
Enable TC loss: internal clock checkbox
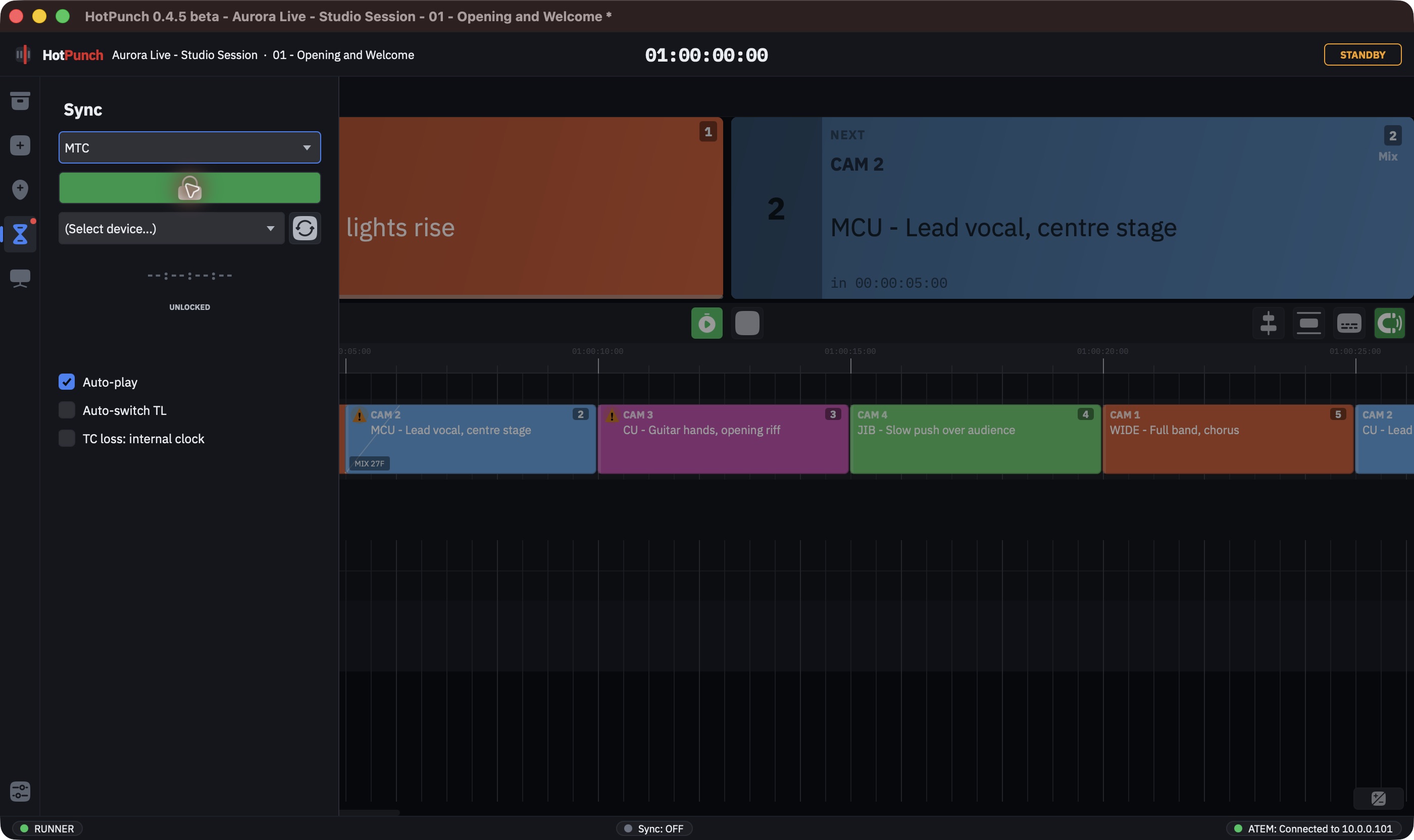(x=67, y=439)
